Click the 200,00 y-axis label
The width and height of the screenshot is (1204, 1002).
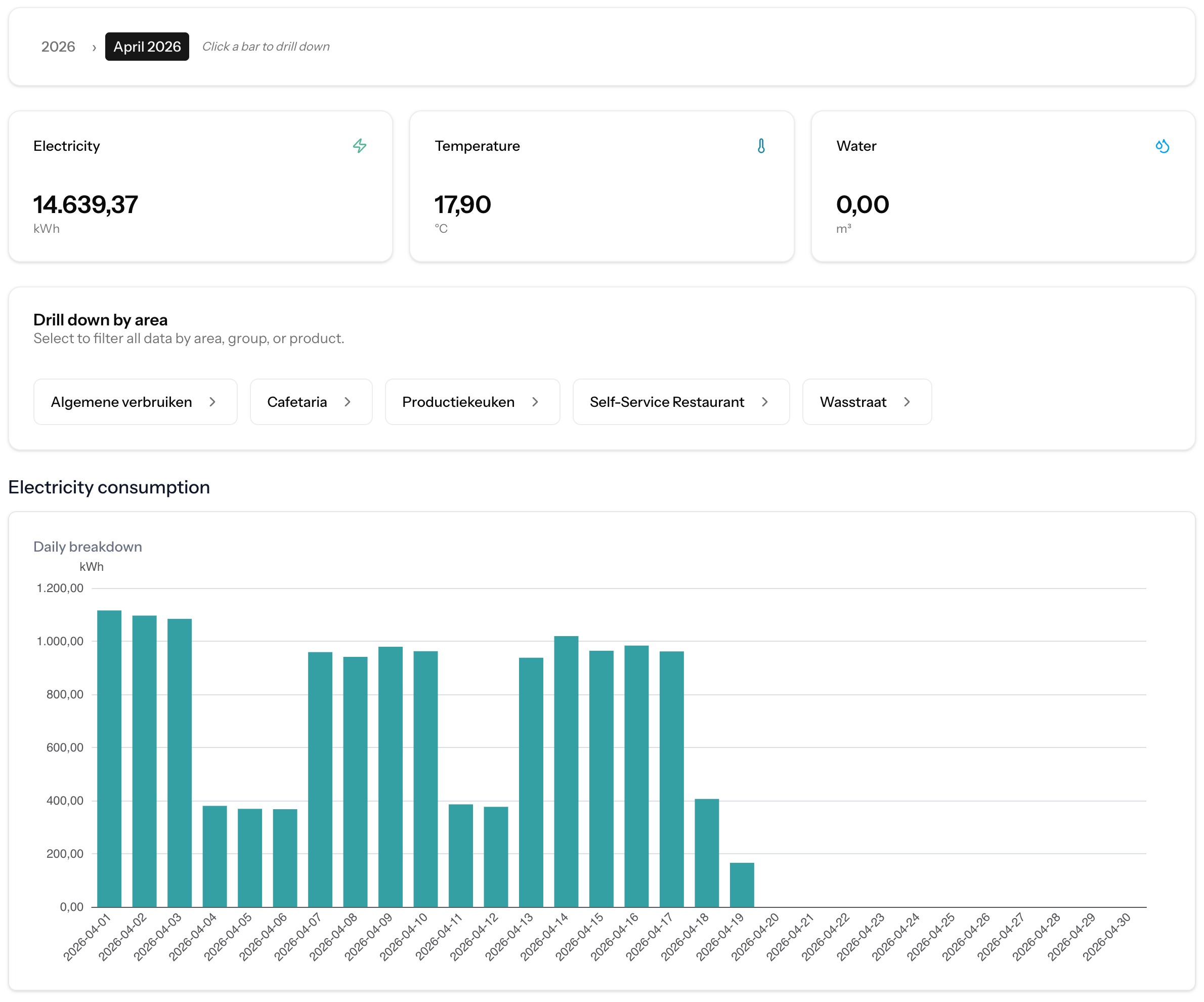point(65,853)
